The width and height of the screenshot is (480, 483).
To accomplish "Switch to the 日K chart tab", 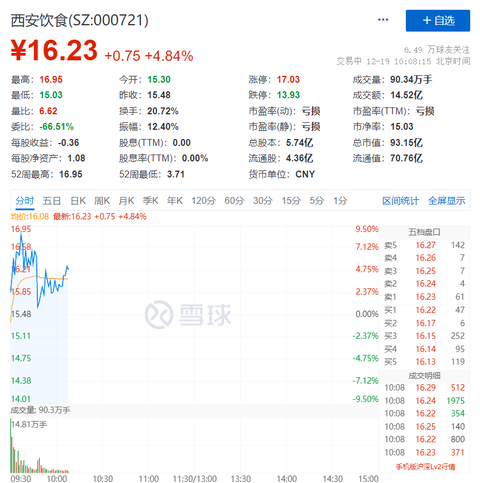I will [x=78, y=201].
